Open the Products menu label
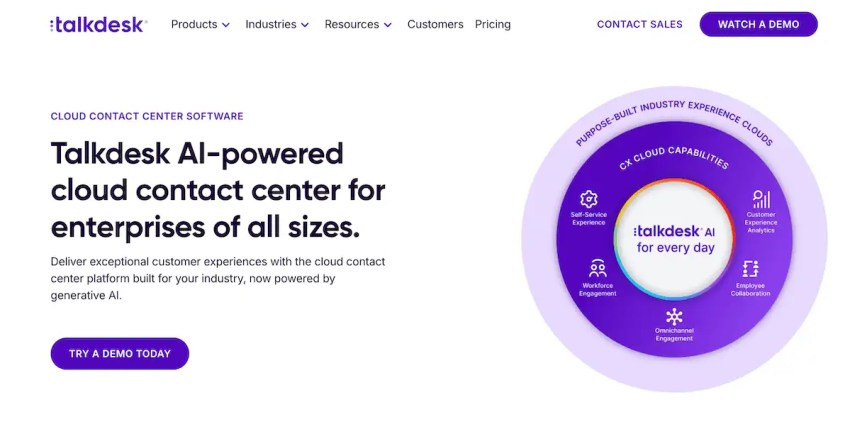The height and width of the screenshot is (446, 850). [194, 24]
